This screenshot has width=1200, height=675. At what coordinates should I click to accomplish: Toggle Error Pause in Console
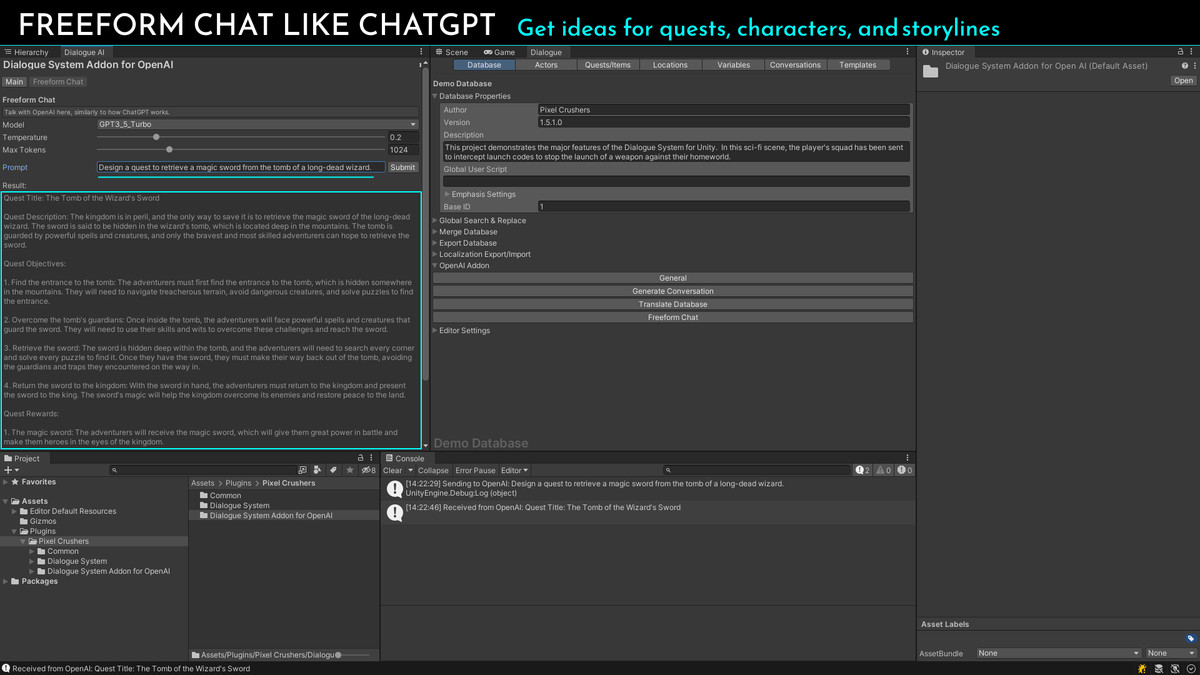click(475, 470)
